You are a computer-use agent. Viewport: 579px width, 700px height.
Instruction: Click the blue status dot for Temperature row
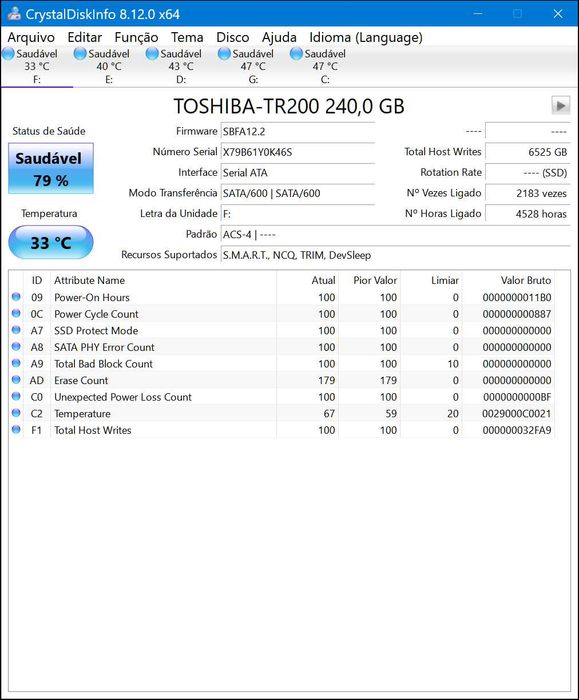16,412
